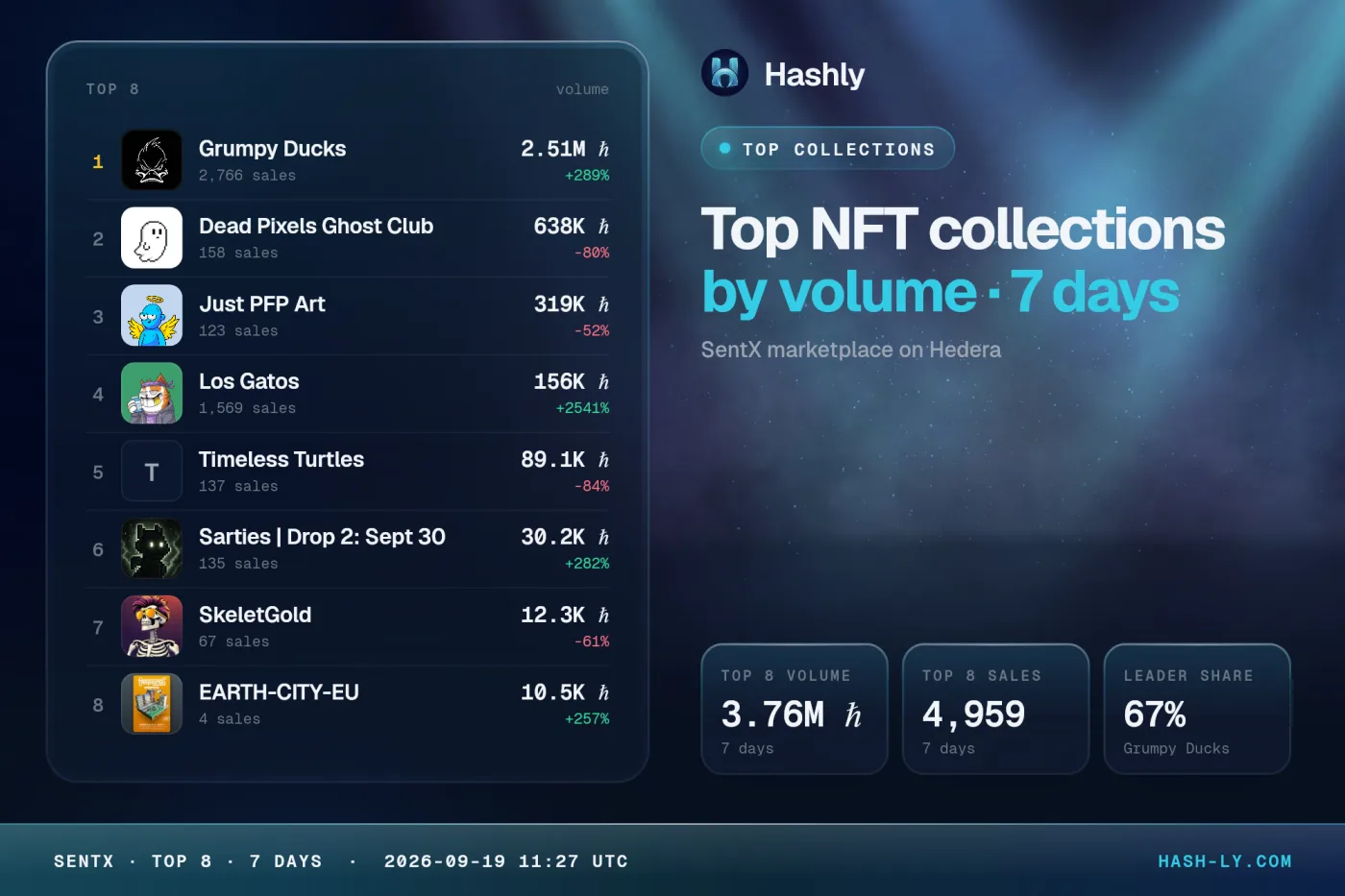Image resolution: width=1345 pixels, height=896 pixels.
Task: Select the Dead Pixels Ghost Club name
Action: (x=316, y=227)
